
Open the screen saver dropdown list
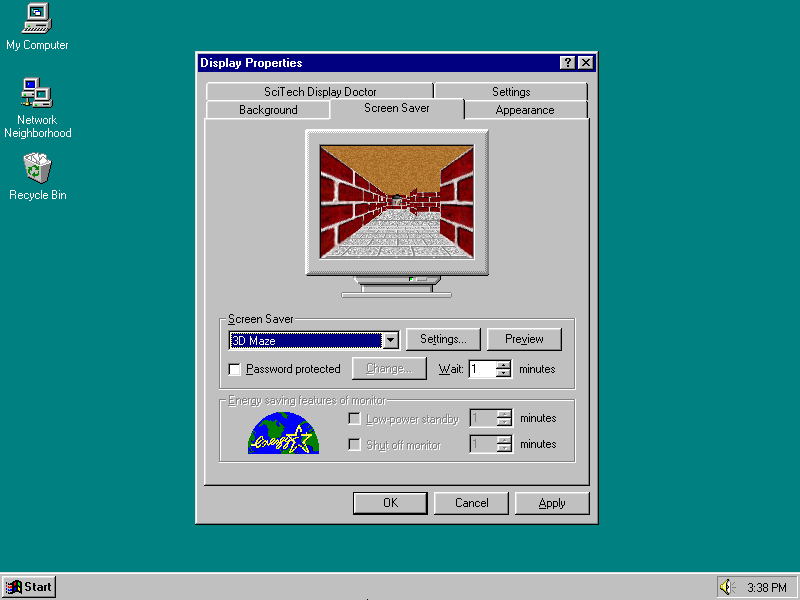coord(391,340)
